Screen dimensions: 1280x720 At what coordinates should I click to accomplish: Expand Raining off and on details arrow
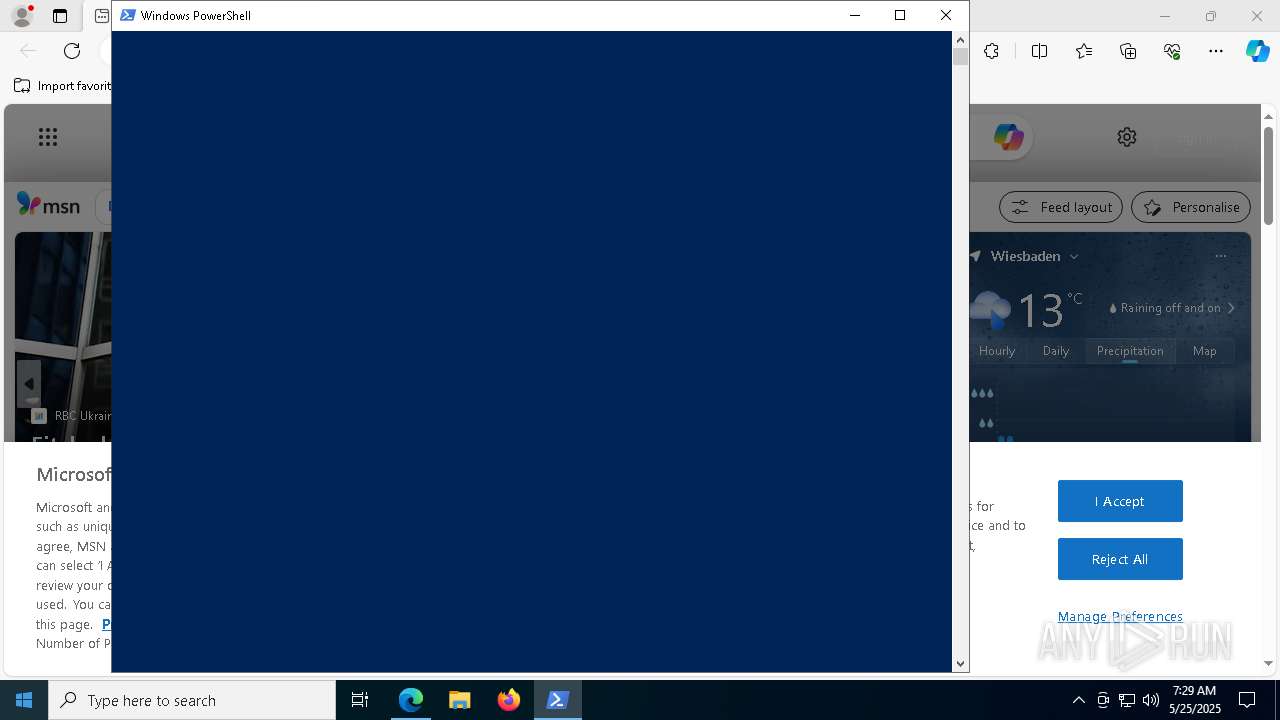[x=1231, y=308]
